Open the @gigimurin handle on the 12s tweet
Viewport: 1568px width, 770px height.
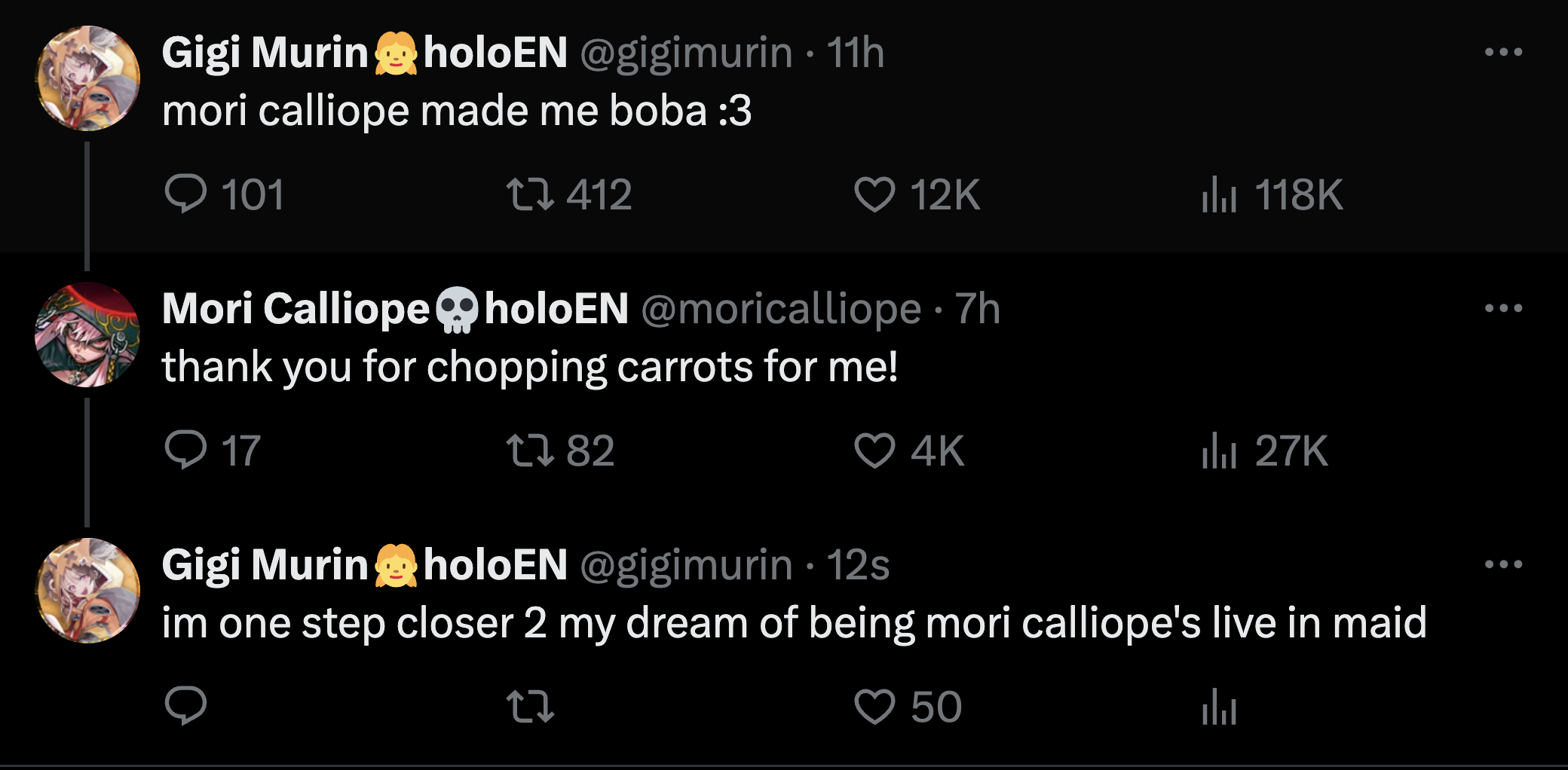coord(686,565)
